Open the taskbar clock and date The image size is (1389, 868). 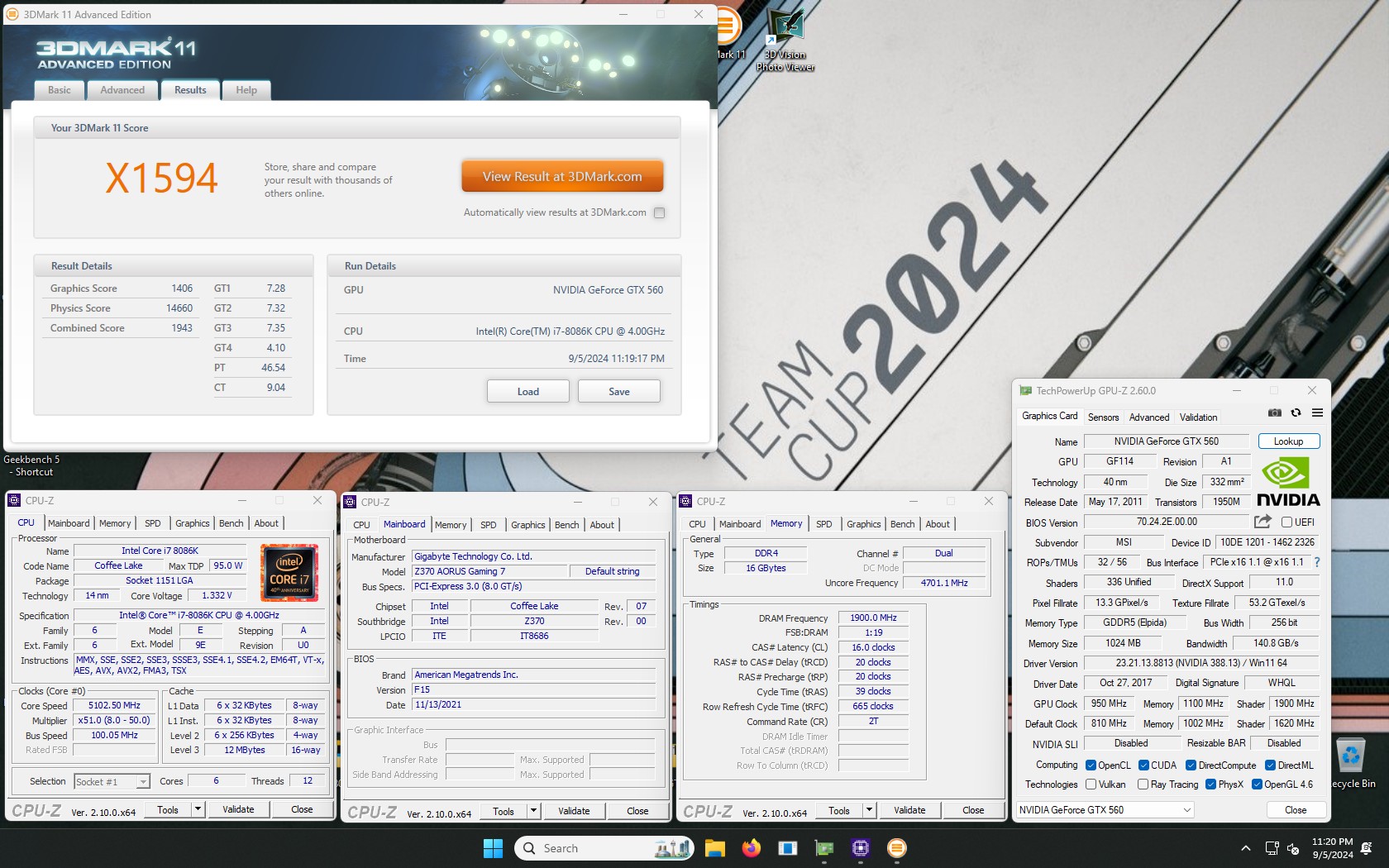(x=1332, y=848)
